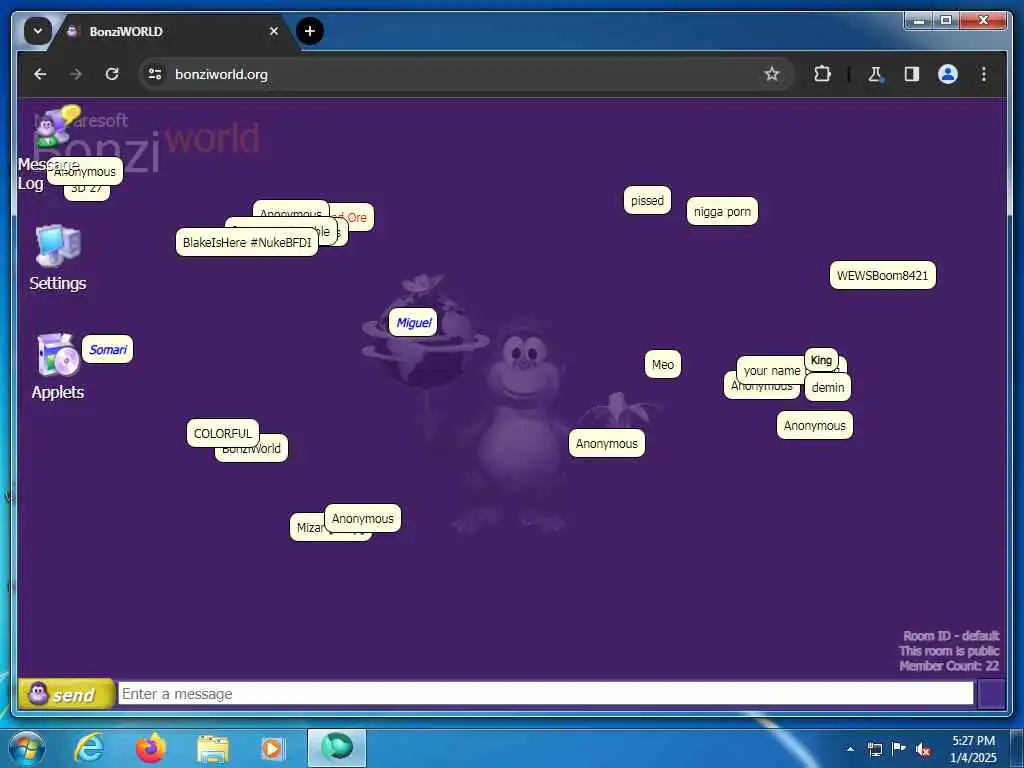
Task: Click the 'Member Count: 22' text
Action: [949, 665]
